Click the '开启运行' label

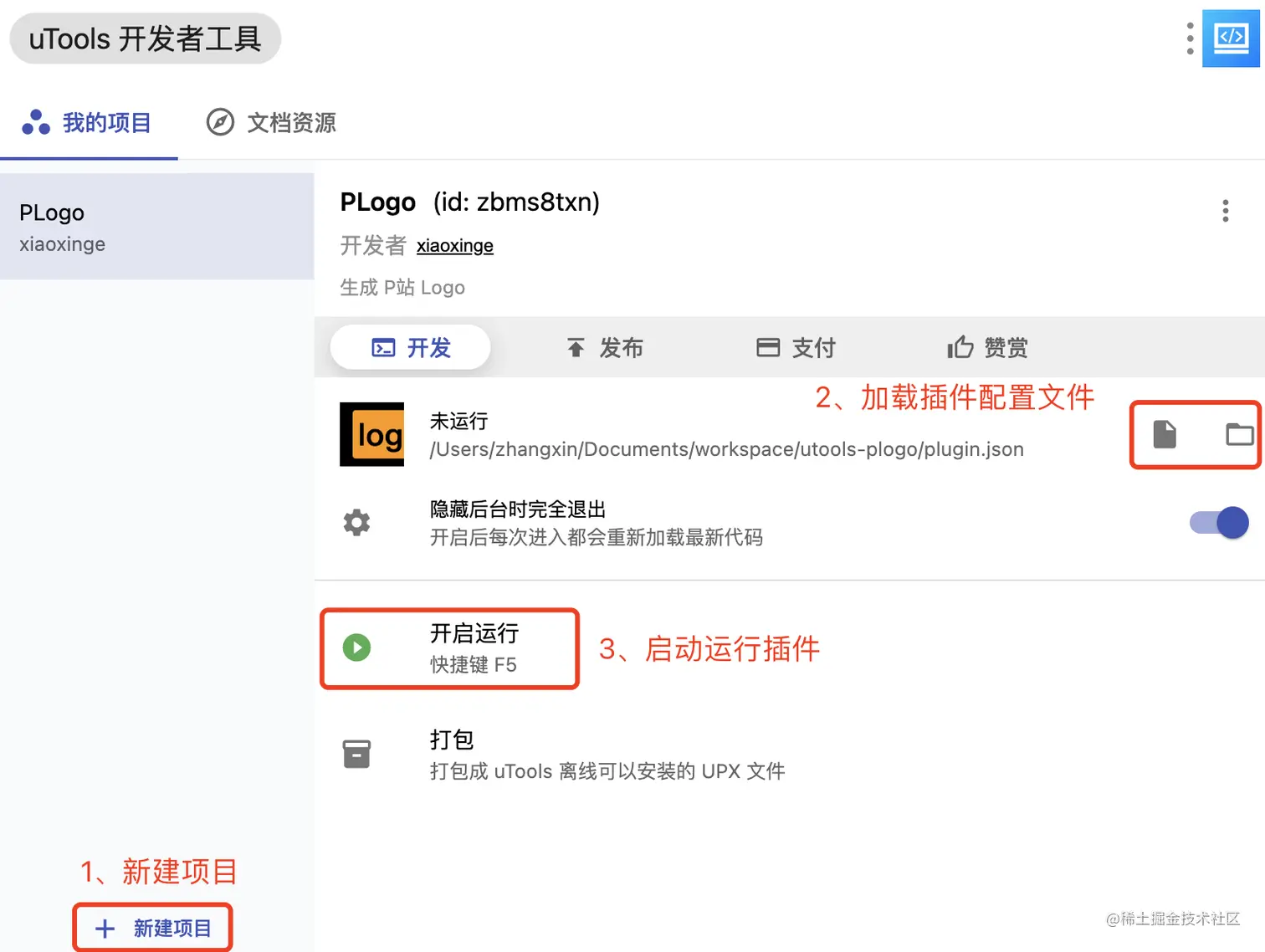pos(474,633)
